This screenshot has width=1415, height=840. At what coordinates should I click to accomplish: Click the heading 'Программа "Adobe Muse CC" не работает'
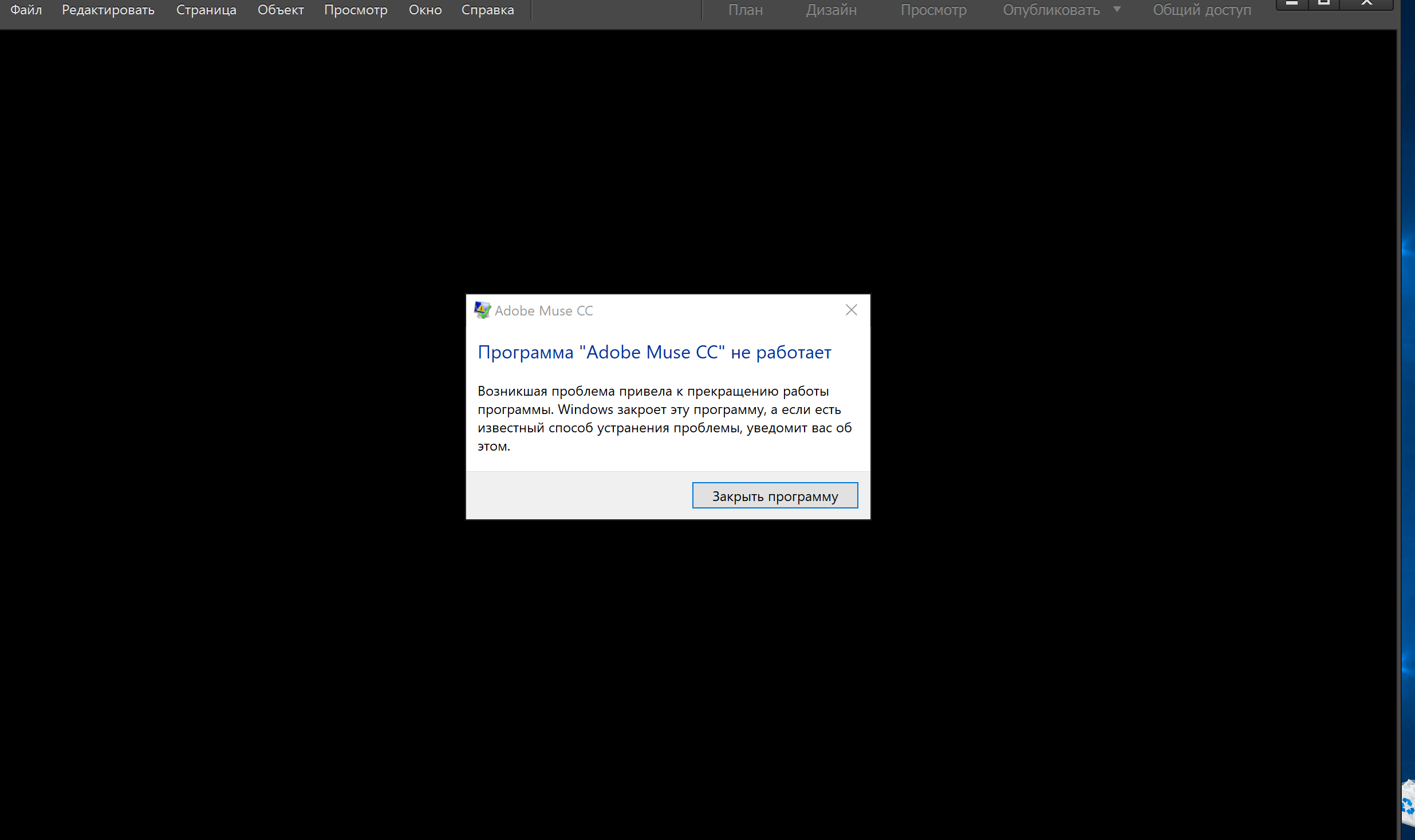(655, 352)
